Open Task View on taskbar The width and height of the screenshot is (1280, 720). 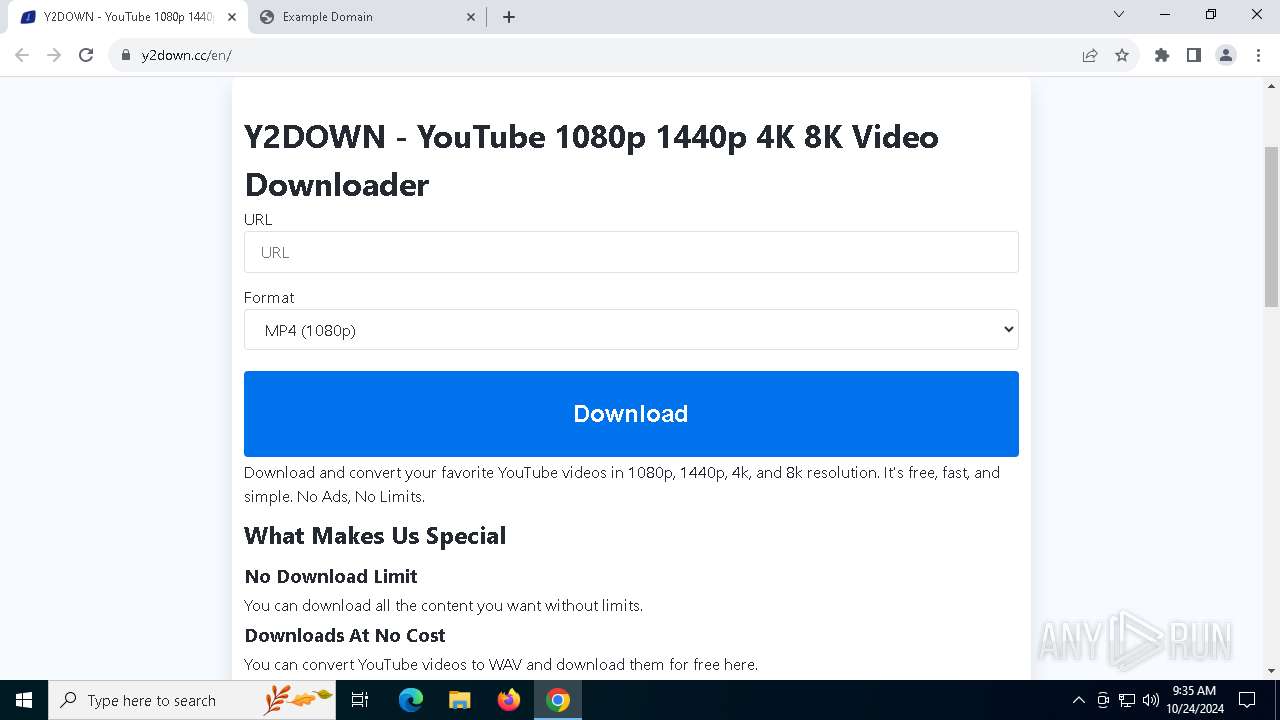coord(361,700)
